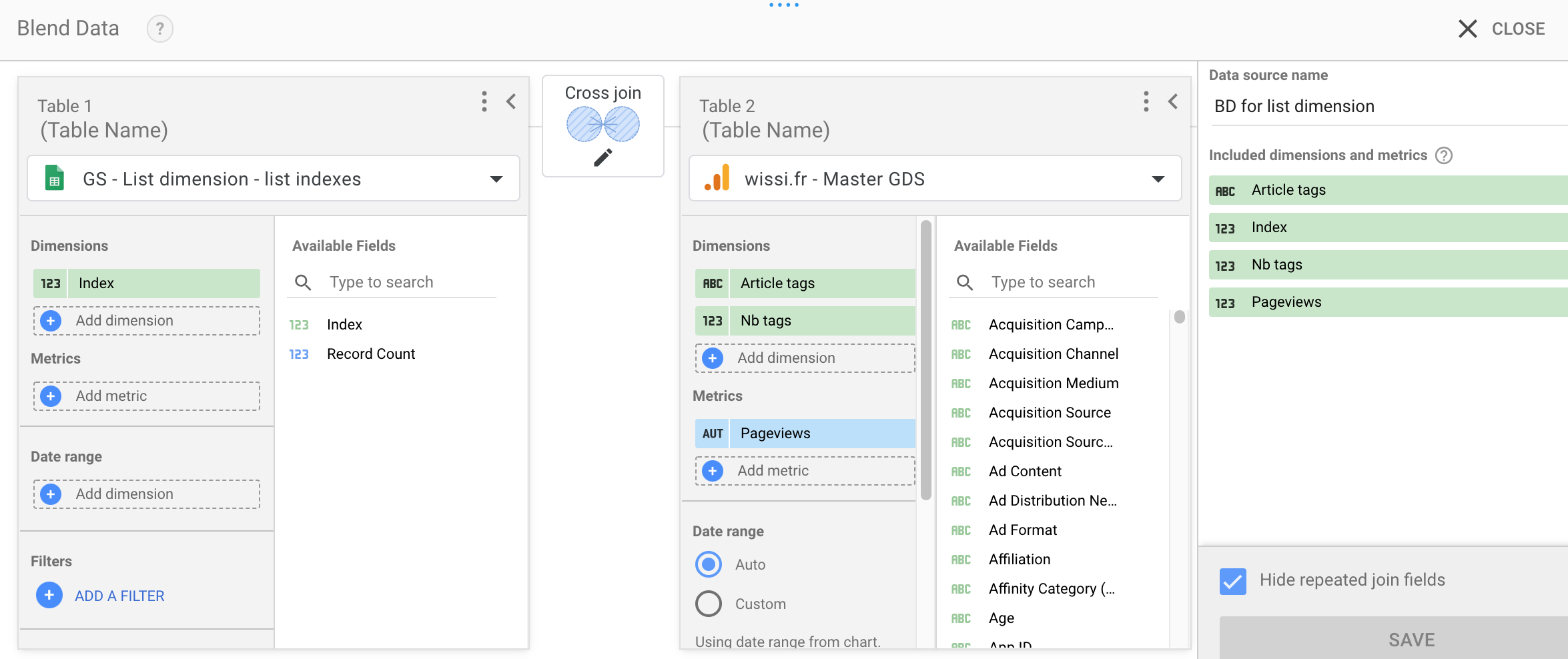Click Table 2 dimensions panel scrollbar
The width and height of the screenshot is (1568, 659).
point(926,360)
